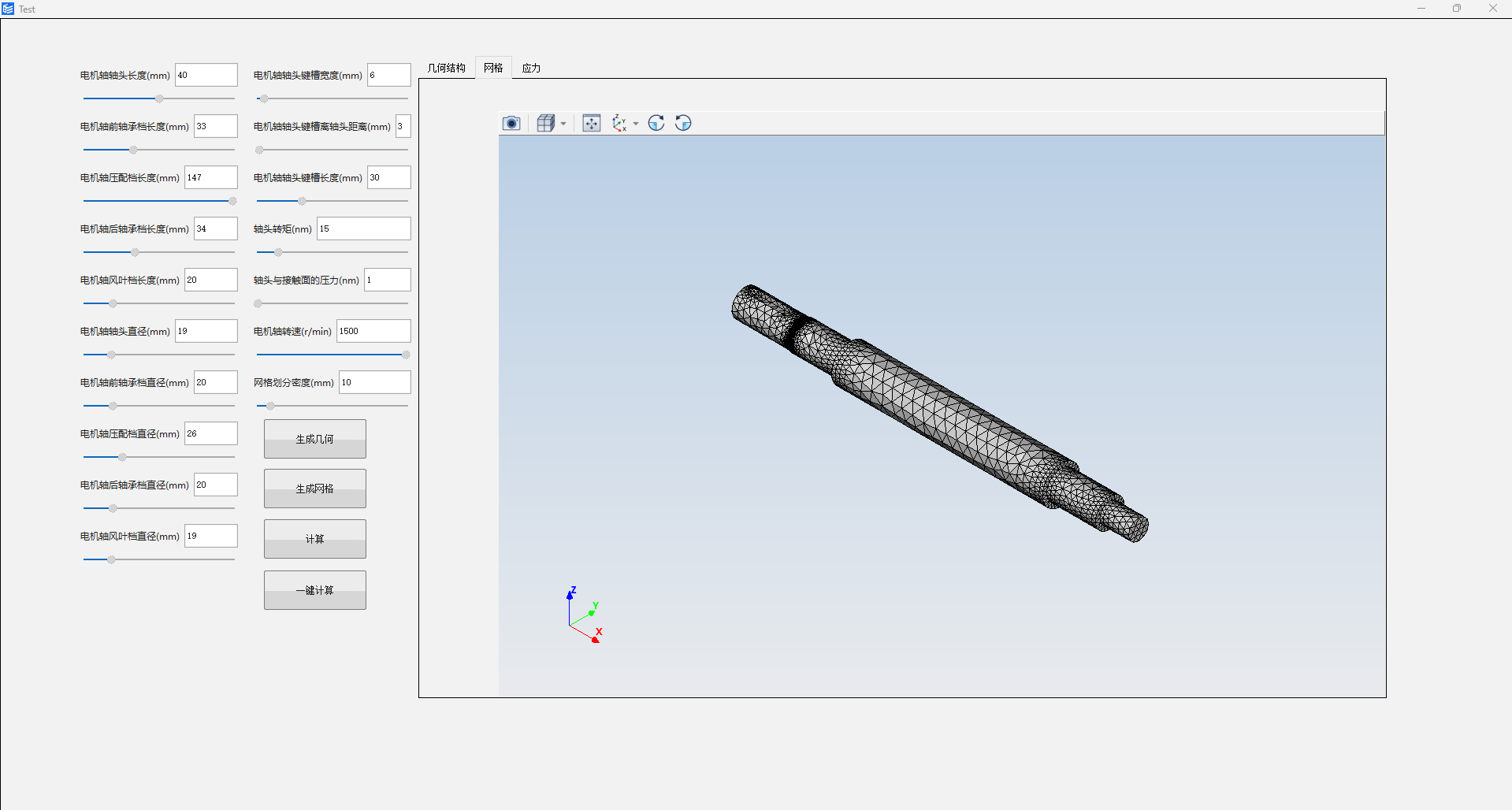This screenshot has height=810, width=1512.
Task: Click the 电机轴压配档直径 field showing 26
Action: point(211,433)
